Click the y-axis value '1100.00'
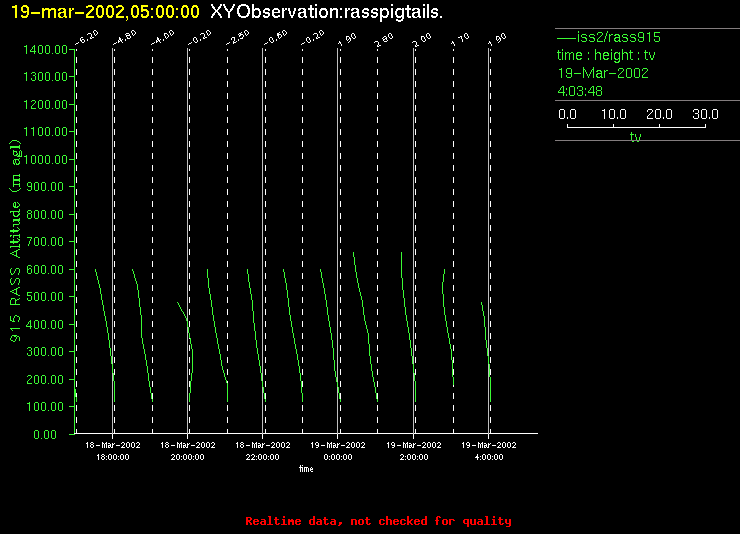This screenshot has width=740, height=534. pyautogui.click(x=45, y=132)
